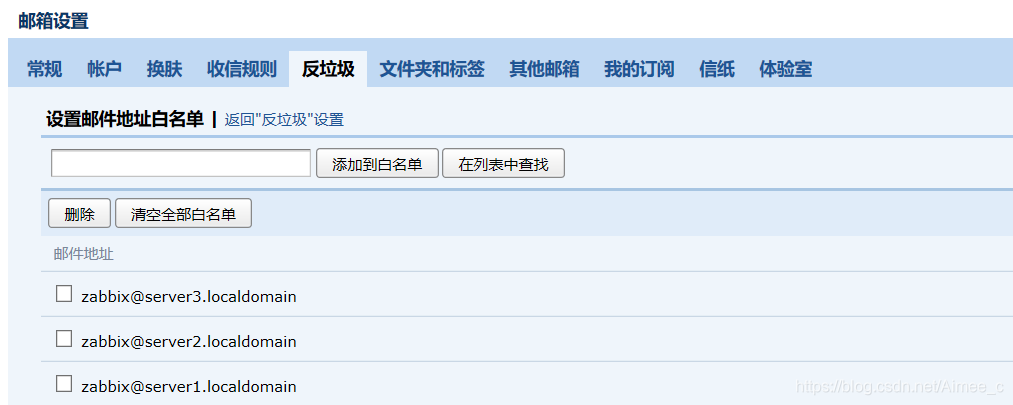Viewport: 1013px width, 405px height.
Task: Focus the whitelist email address input field
Action: pyautogui.click(x=181, y=163)
